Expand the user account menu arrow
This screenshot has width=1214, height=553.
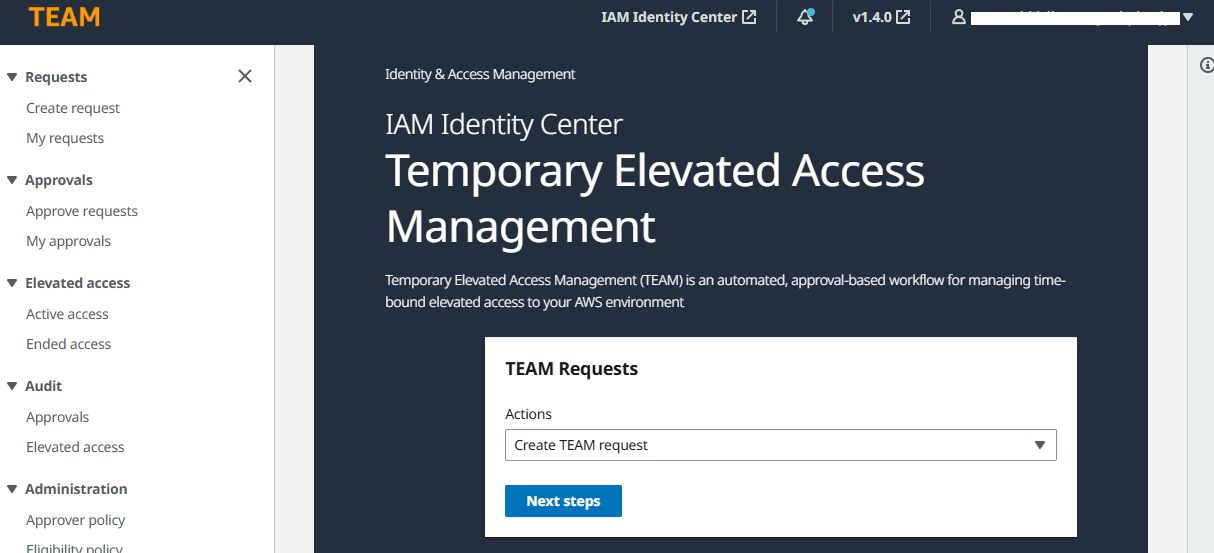click(x=1188, y=17)
